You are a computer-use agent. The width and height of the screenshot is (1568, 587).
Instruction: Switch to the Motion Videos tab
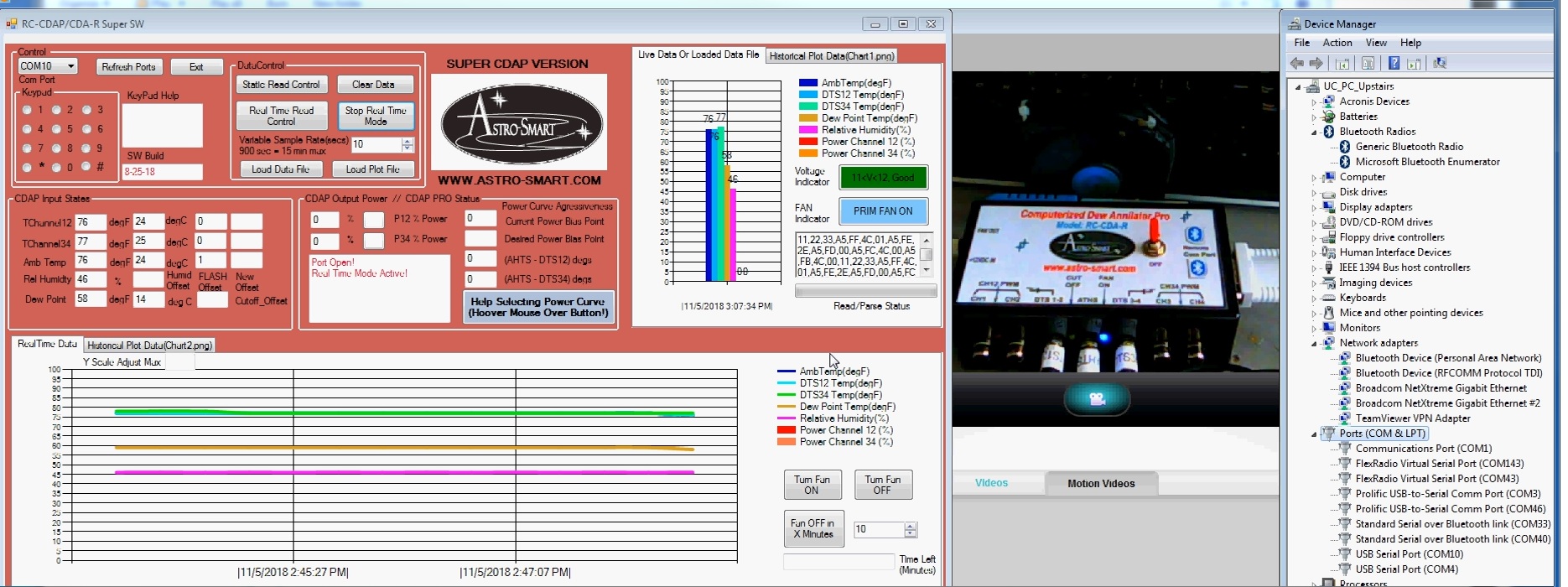(x=1101, y=483)
